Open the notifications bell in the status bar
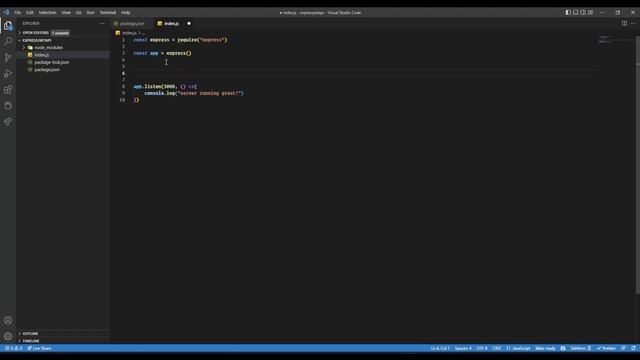The width and height of the screenshot is (640, 360). click(633, 348)
